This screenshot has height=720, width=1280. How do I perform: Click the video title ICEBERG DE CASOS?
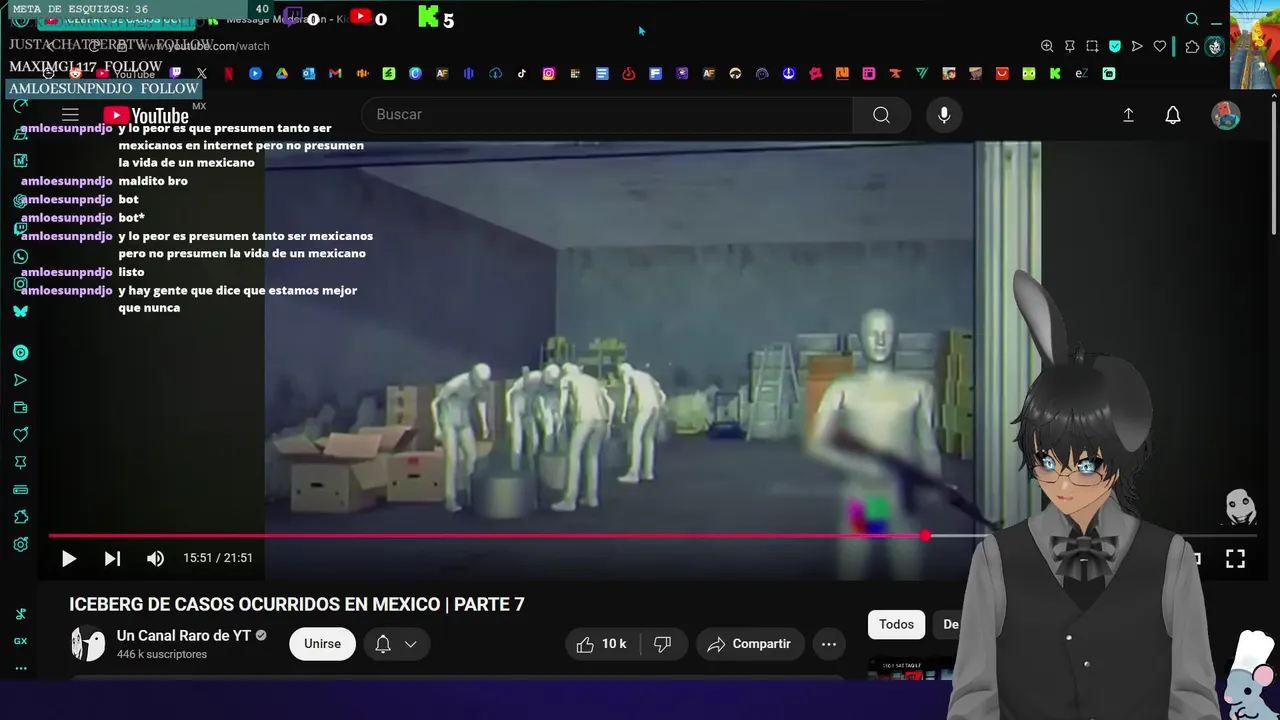(296, 604)
